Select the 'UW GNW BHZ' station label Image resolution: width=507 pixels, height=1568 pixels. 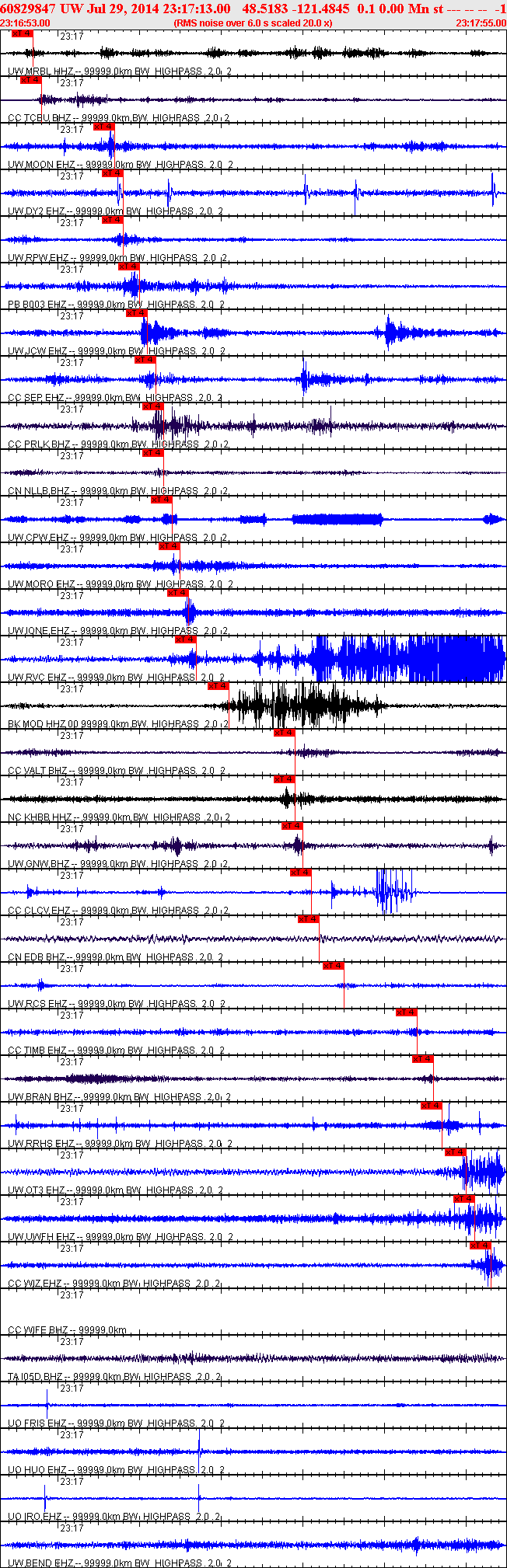39,864
